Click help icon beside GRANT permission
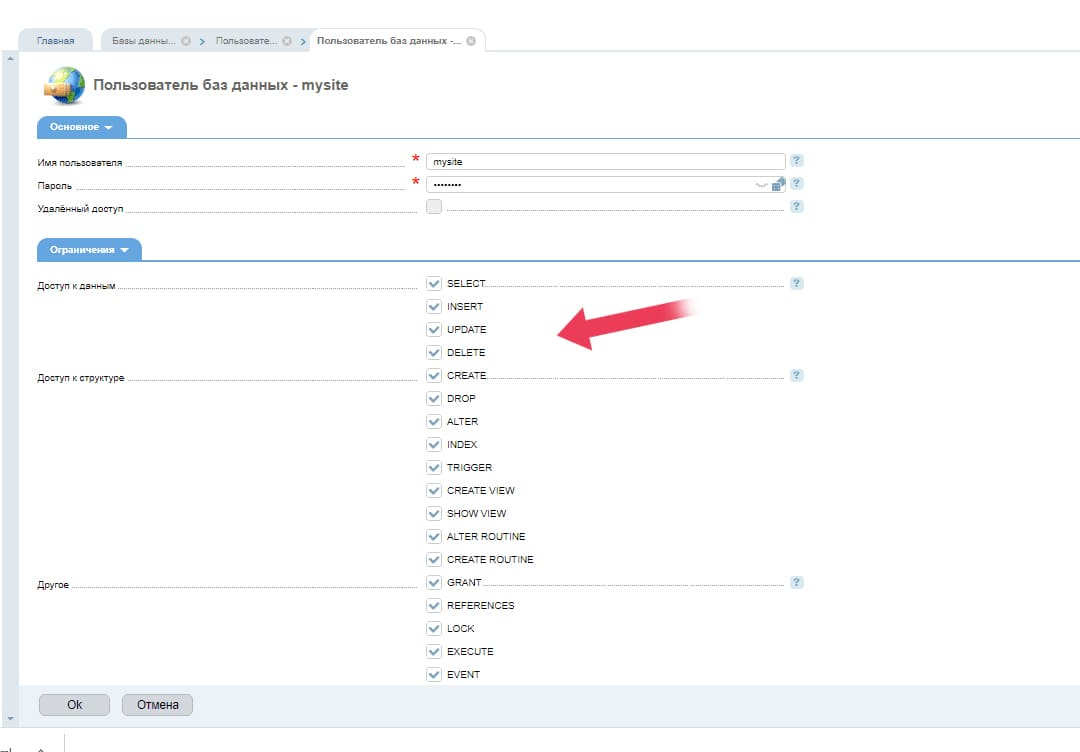Image resolution: width=1080 pixels, height=752 pixels. [796, 582]
